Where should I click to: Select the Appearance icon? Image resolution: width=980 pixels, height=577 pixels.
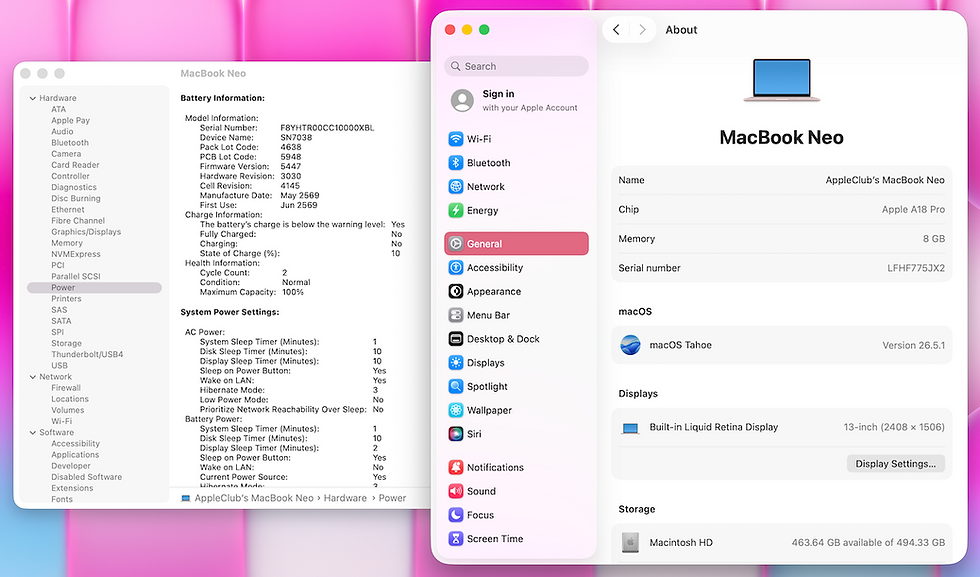tap(456, 291)
